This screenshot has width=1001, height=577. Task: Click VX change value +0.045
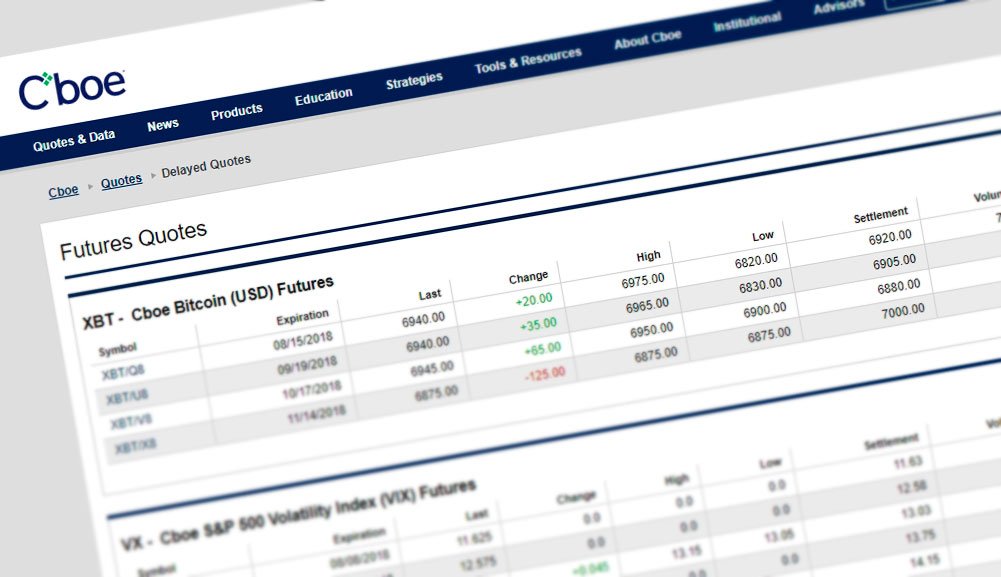point(591,568)
